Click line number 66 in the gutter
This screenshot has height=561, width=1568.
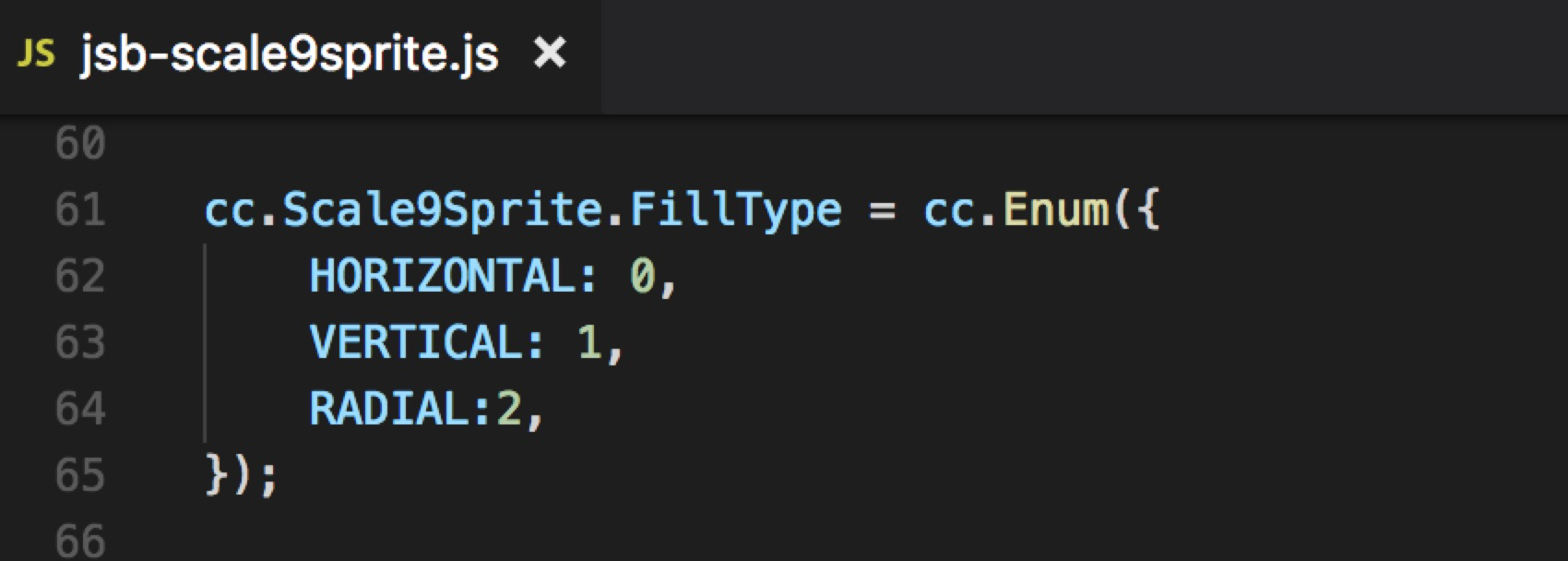[x=80, y=541]
